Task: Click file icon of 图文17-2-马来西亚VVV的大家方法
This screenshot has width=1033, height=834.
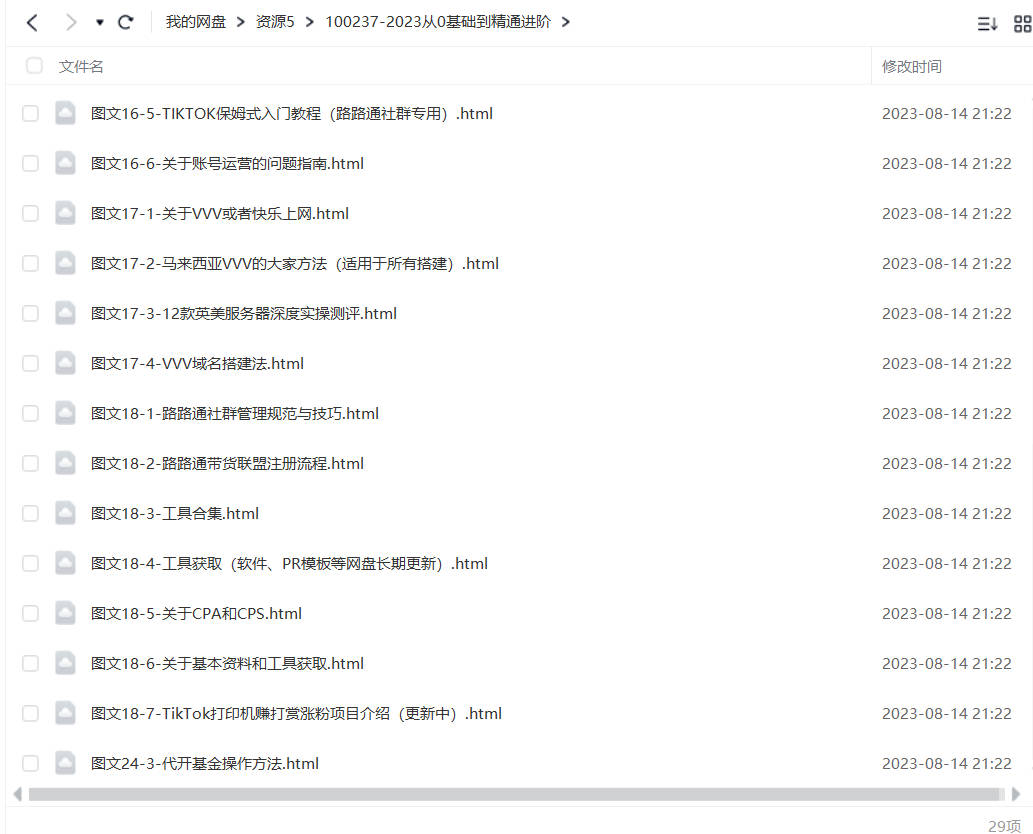Action: (65, 264)
